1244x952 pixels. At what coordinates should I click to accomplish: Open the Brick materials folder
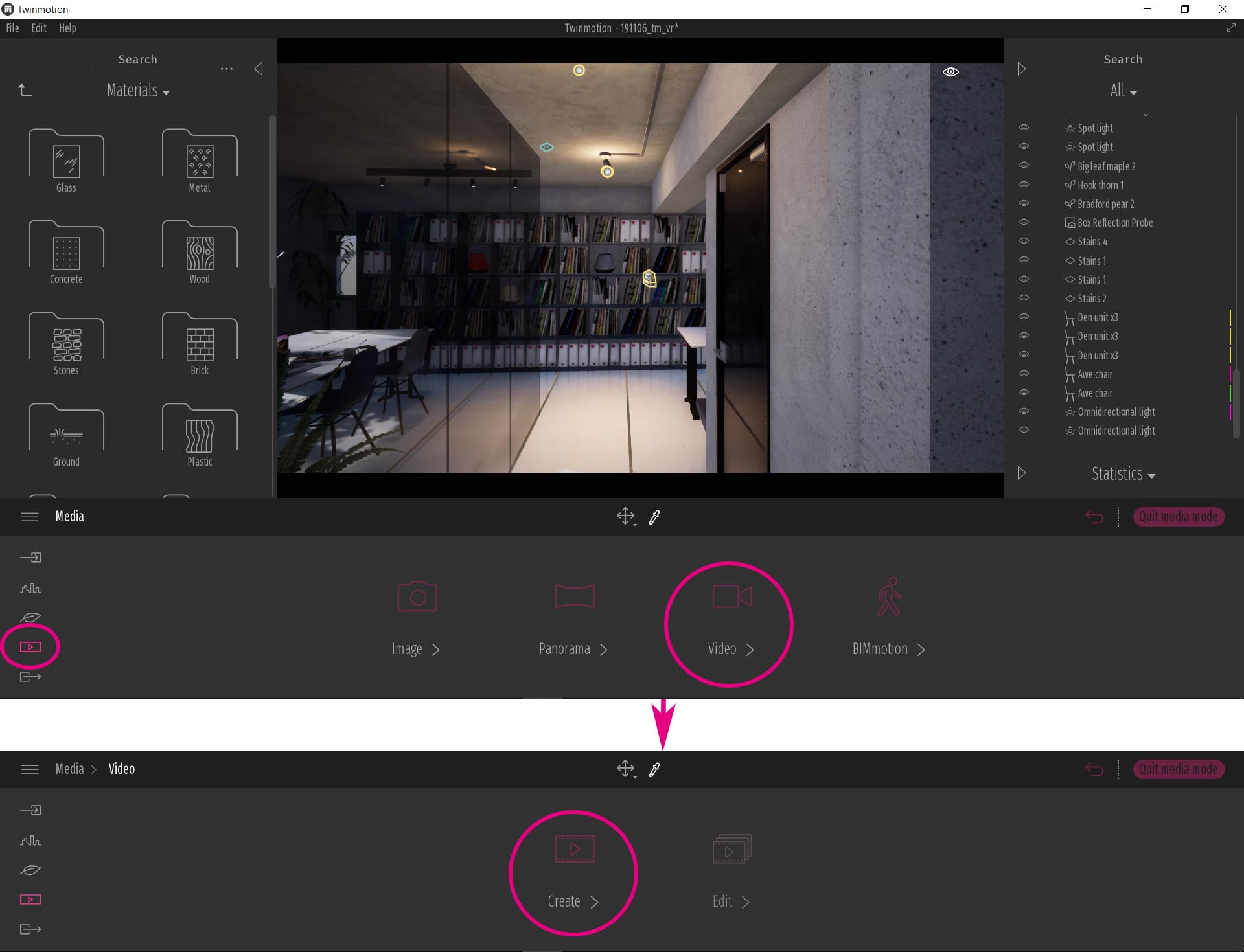click(x=200, y=343)
